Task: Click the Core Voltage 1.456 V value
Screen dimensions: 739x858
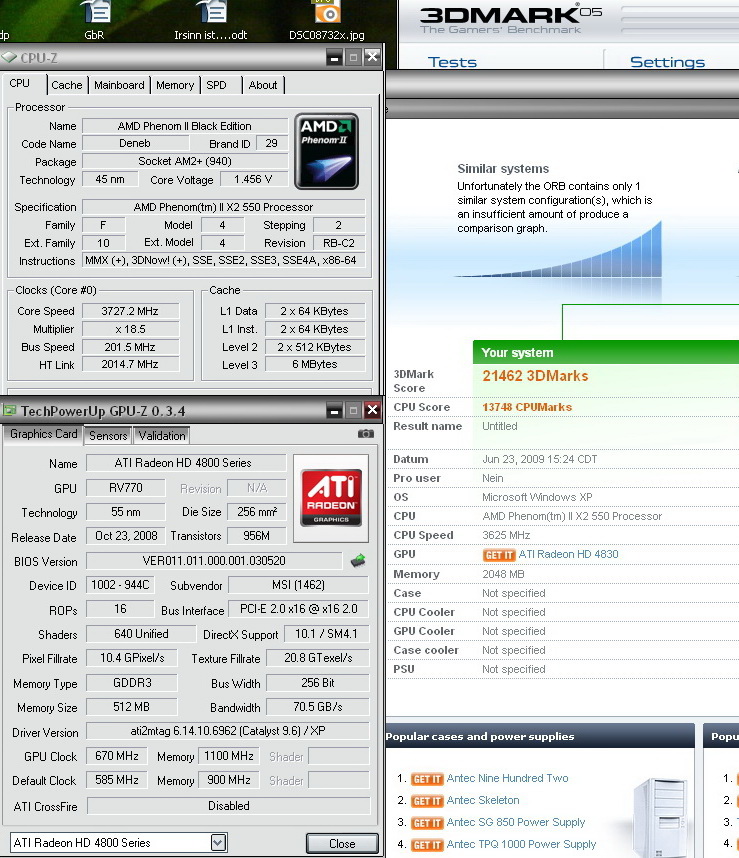Action: click(253, 179)
